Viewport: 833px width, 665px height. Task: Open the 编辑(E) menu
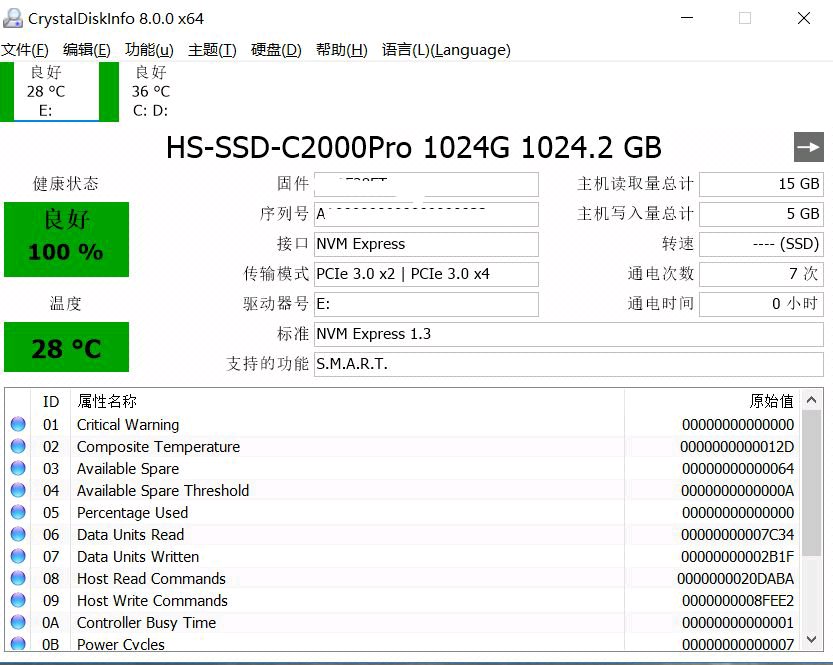point(87,50)
